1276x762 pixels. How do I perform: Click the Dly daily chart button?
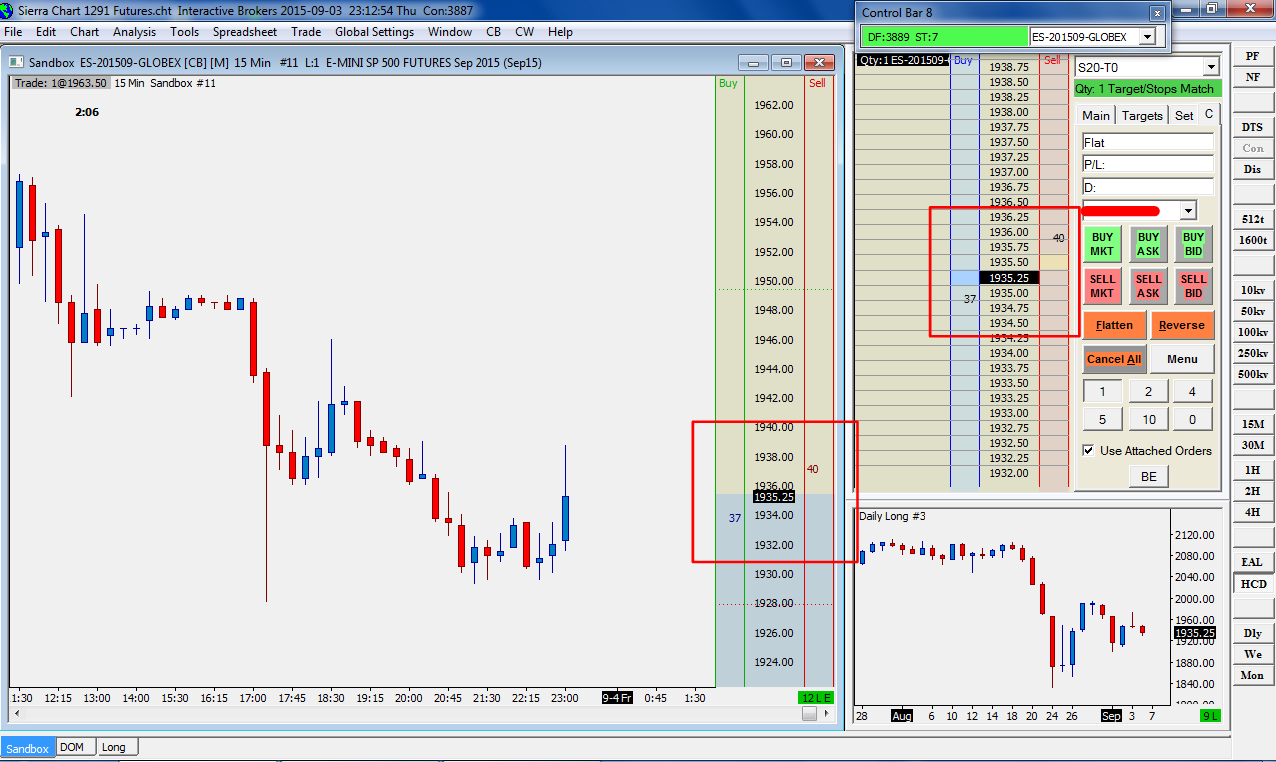[1252, 633]
